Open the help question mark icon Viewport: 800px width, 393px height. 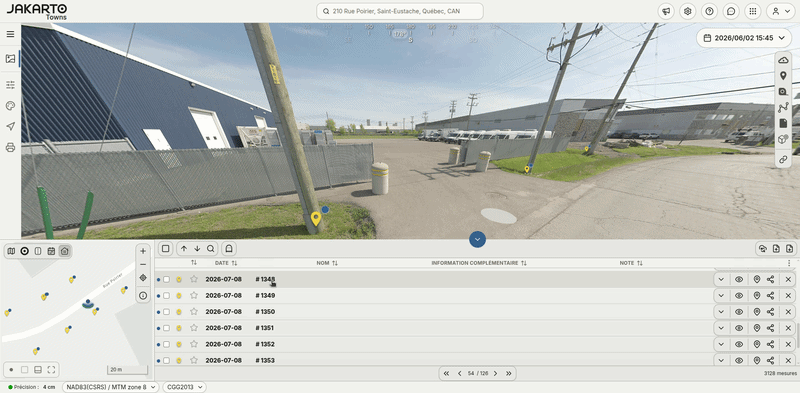(x=709, y=11)
